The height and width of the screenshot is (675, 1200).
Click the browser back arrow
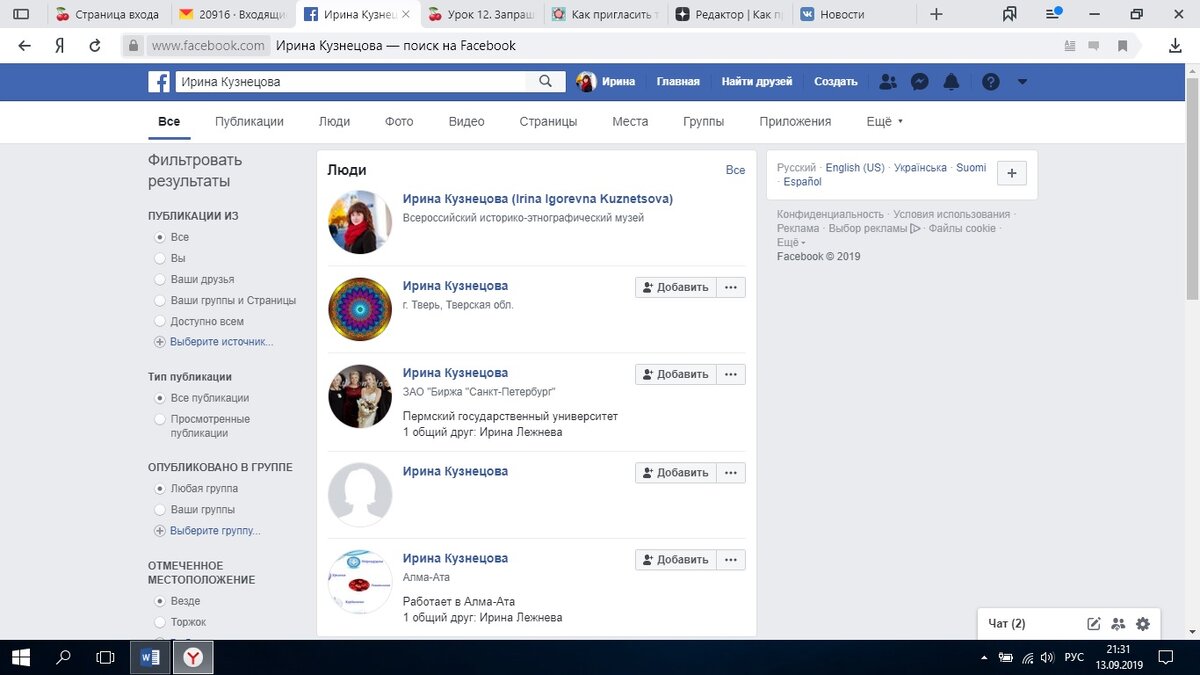[25, 46]
